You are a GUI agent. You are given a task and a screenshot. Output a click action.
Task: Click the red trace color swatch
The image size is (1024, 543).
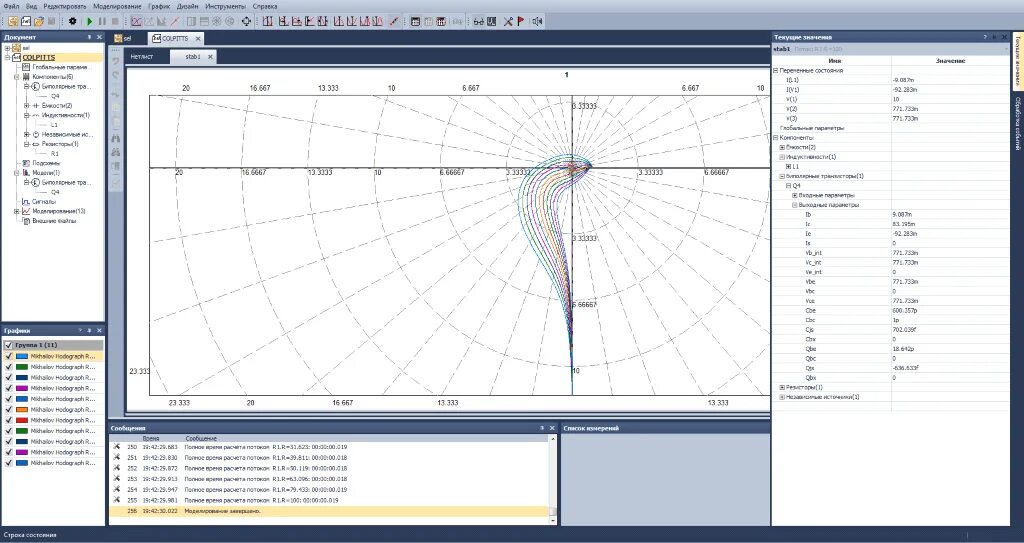tap(22, 420)
